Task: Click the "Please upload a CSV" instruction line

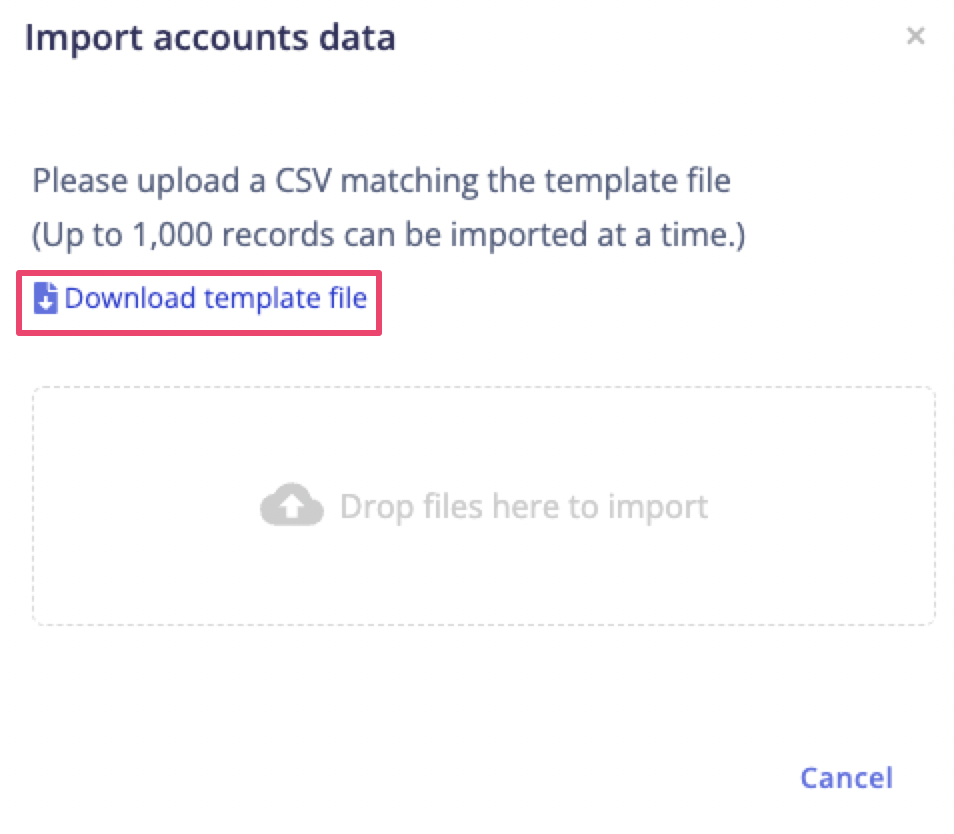Action: pos(381,183)
